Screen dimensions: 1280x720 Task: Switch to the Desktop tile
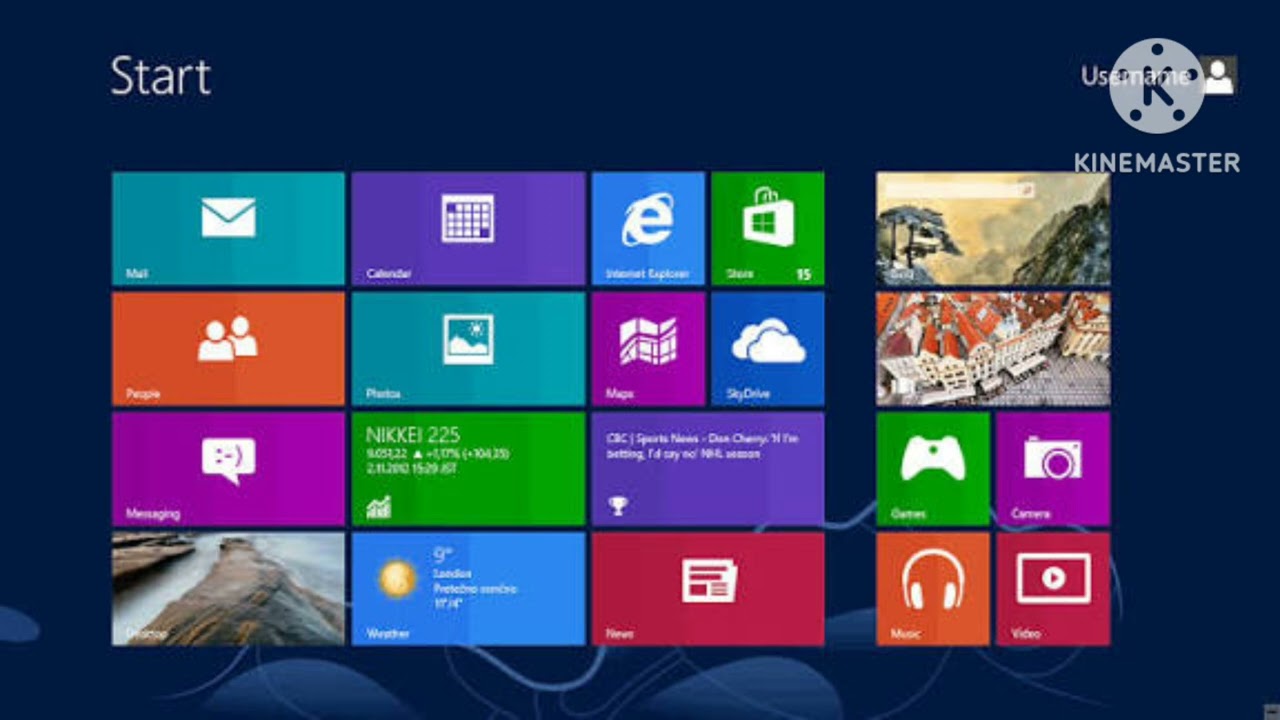click(228, 589)
